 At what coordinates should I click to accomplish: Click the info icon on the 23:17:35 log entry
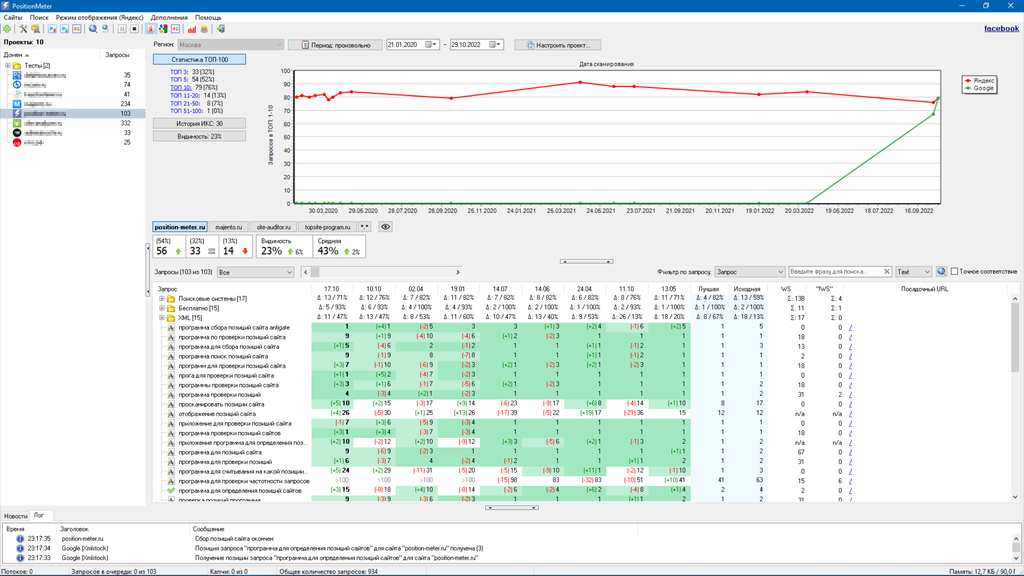point(20,539)
